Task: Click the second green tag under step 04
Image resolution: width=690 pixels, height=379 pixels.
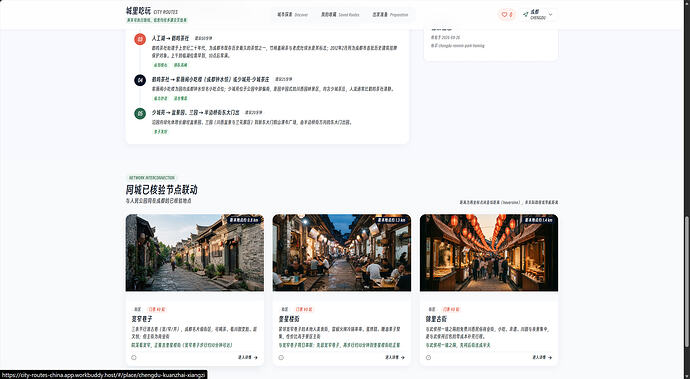Action: (180, 99)
